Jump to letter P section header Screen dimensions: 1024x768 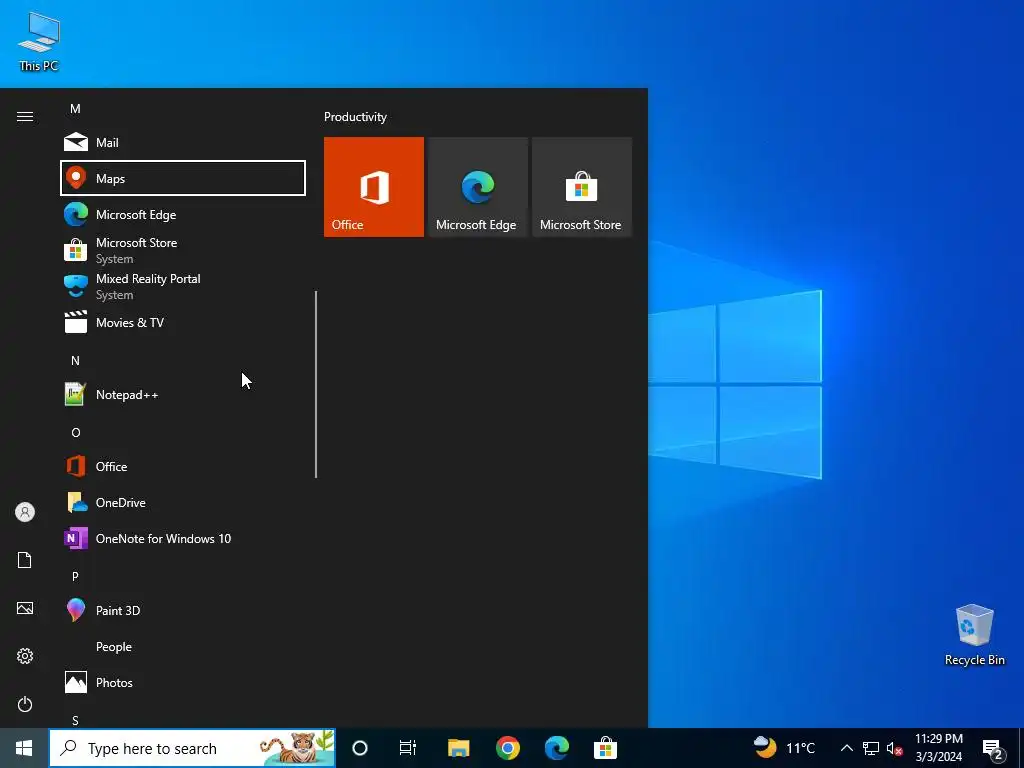tap(75, 576)
